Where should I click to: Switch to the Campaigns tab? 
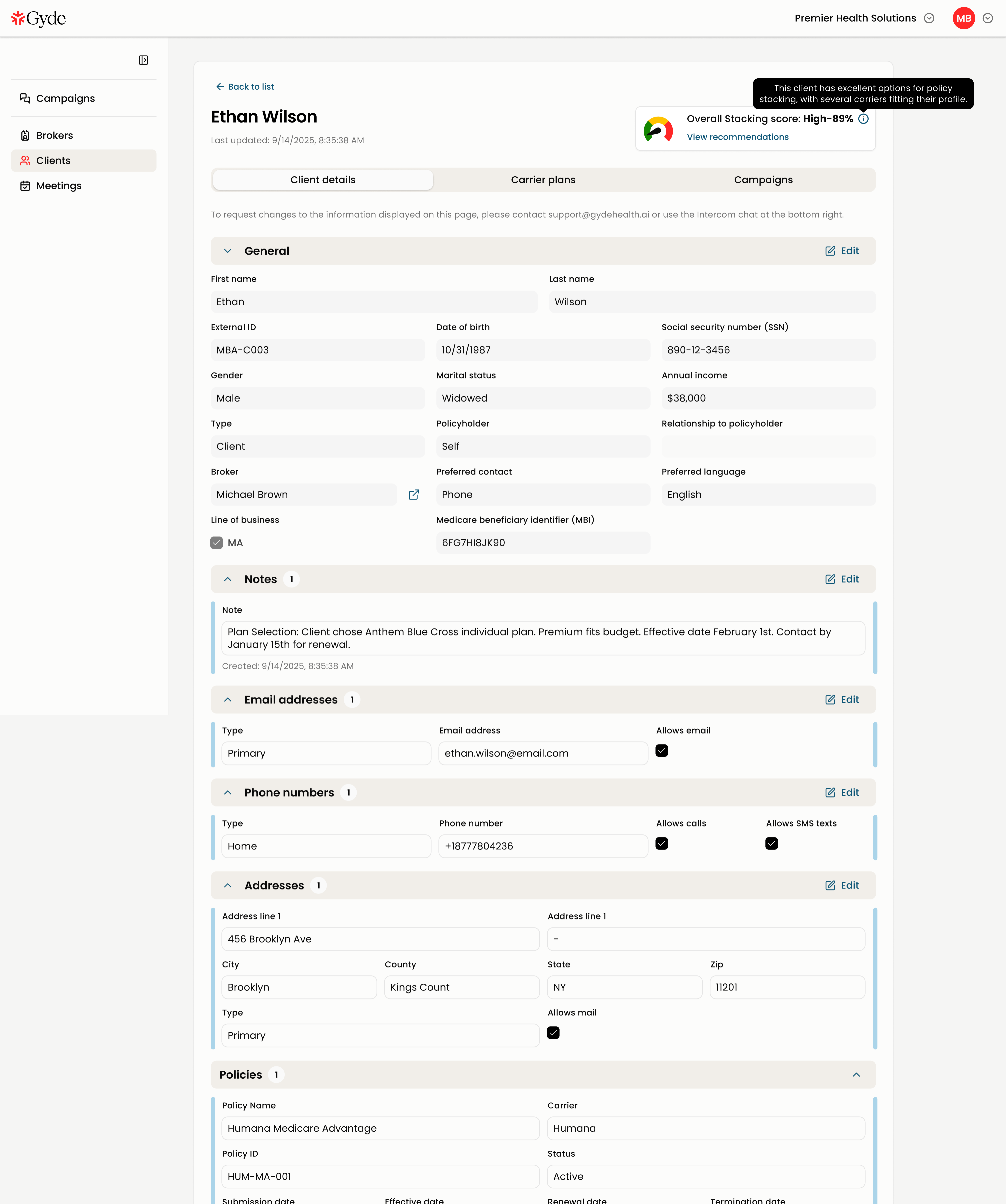pos(763,180)
